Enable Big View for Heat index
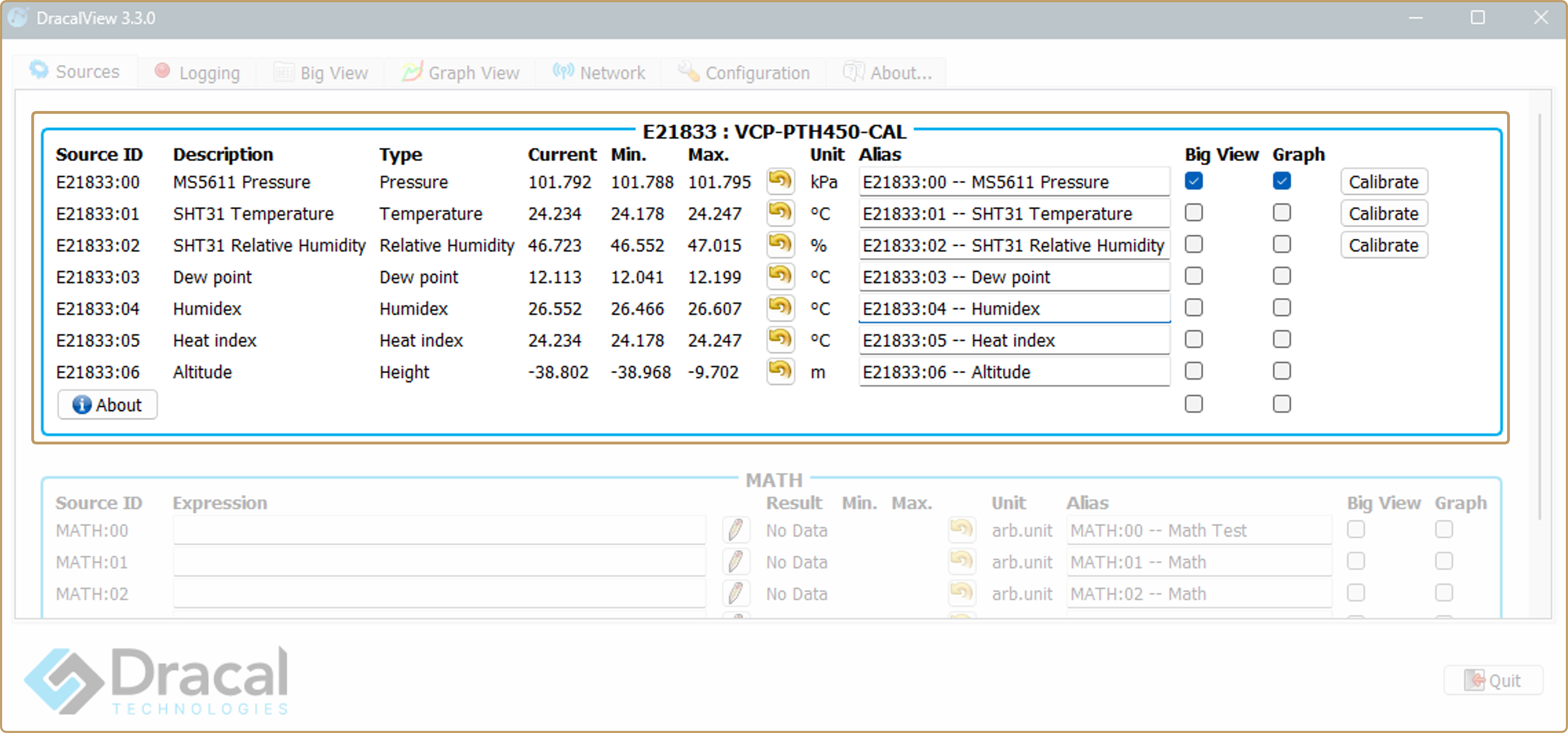 point(1194,339)
